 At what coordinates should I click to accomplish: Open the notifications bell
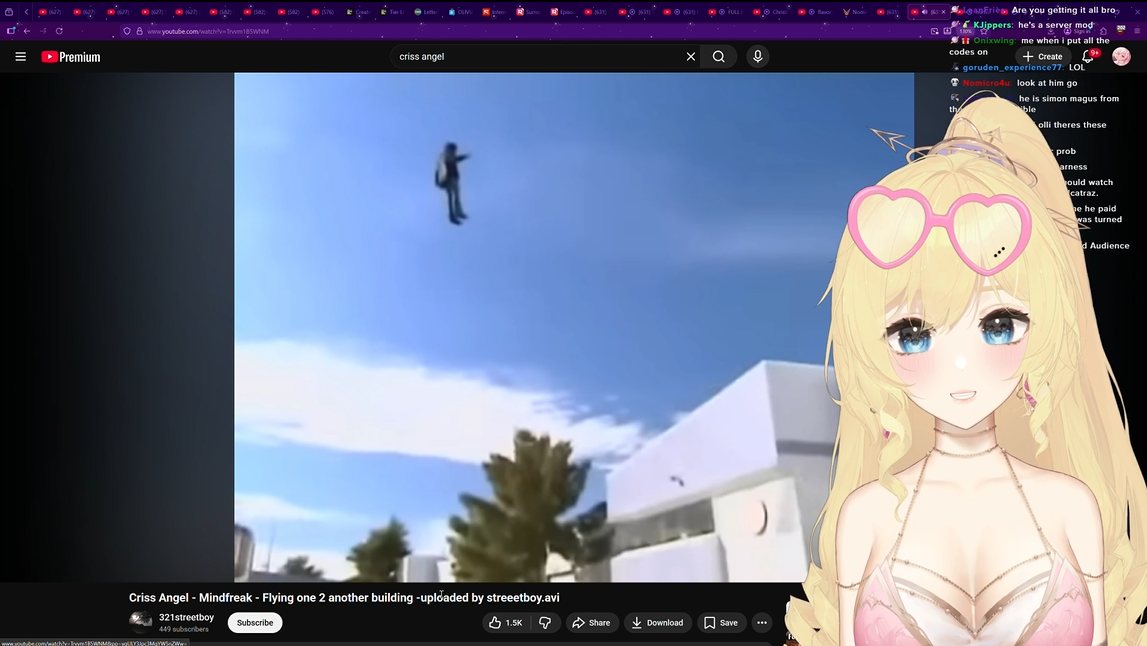[1088, 56]
